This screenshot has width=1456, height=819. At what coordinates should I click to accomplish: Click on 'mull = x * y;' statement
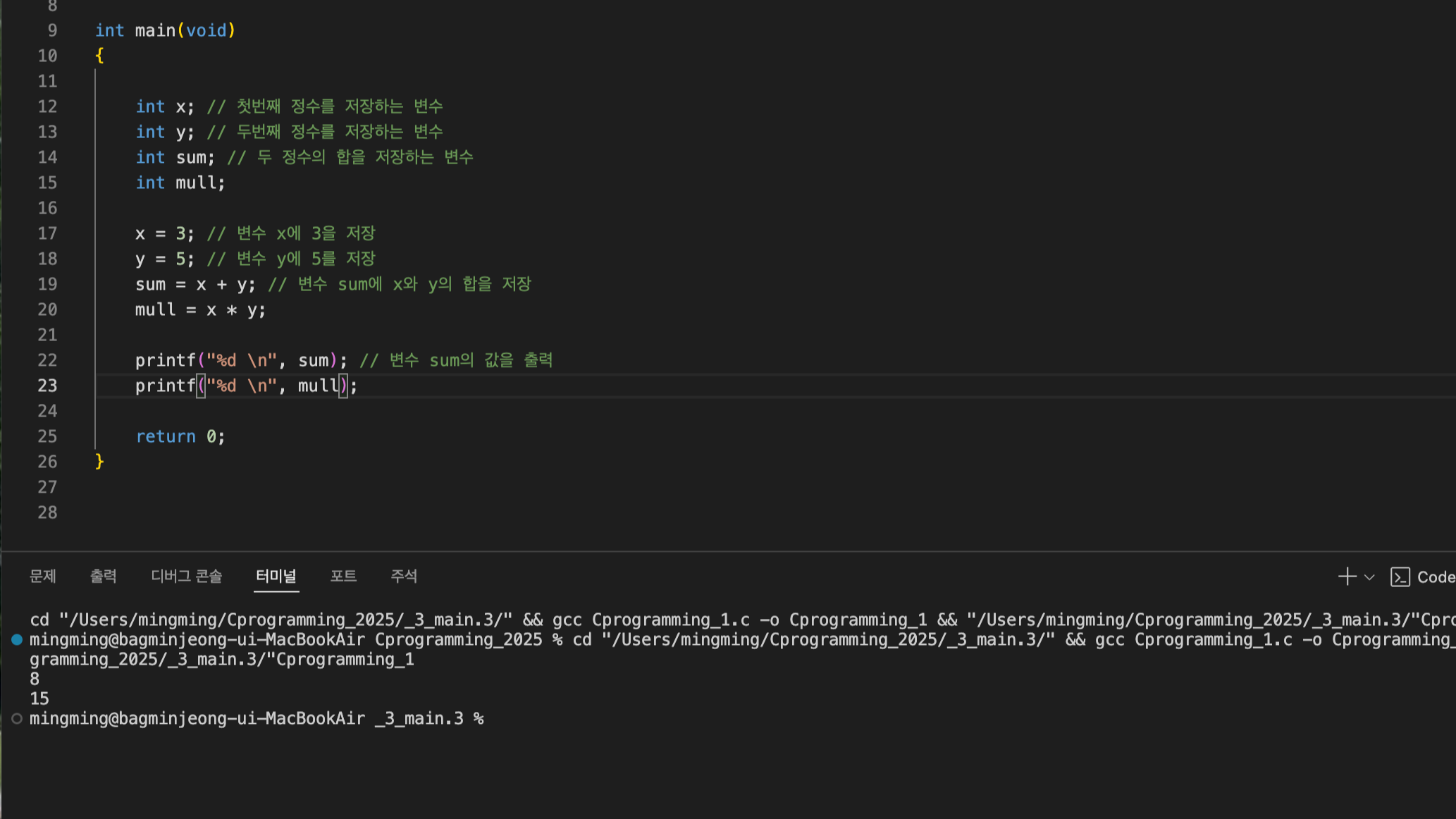201,309
